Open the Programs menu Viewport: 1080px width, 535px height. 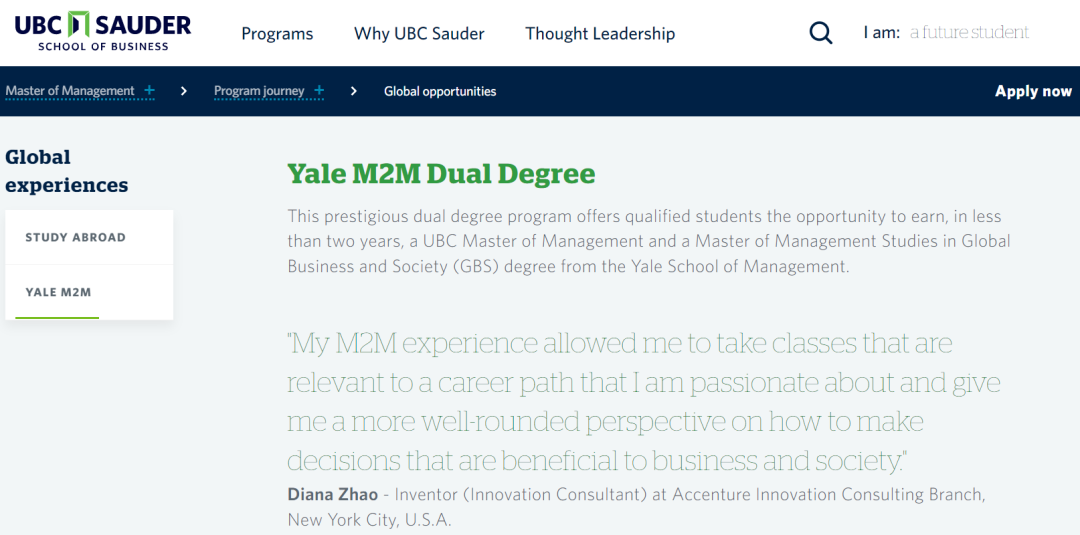[277, 34]
